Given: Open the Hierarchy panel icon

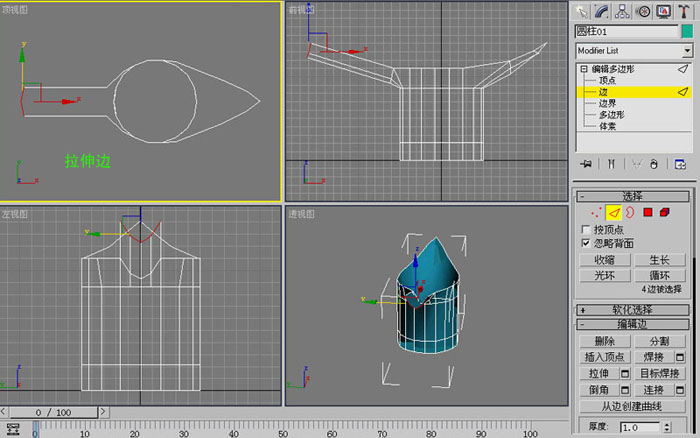Looking at the screenshot, I should point(622,12).
